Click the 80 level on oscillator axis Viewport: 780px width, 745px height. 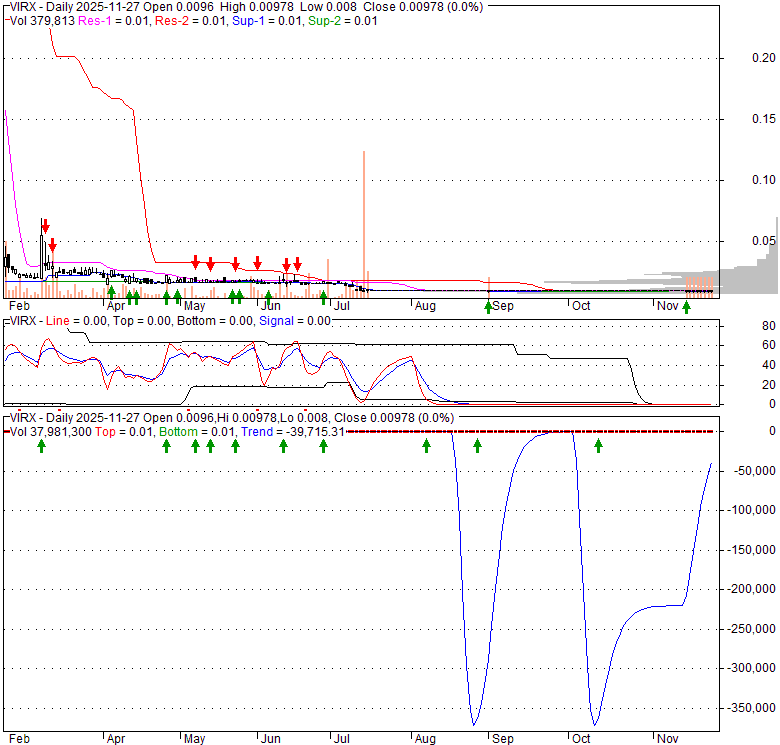click(x=741, y=326)
